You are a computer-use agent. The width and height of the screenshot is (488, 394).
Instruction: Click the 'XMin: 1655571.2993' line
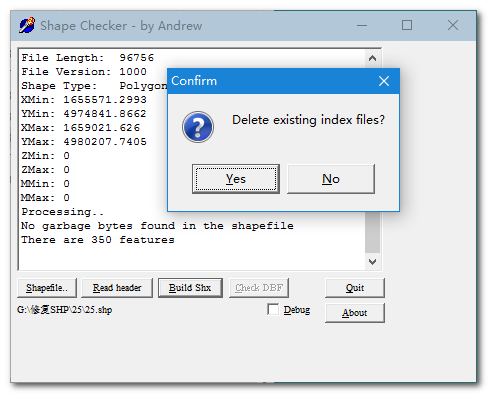click(x=84, y=100)
